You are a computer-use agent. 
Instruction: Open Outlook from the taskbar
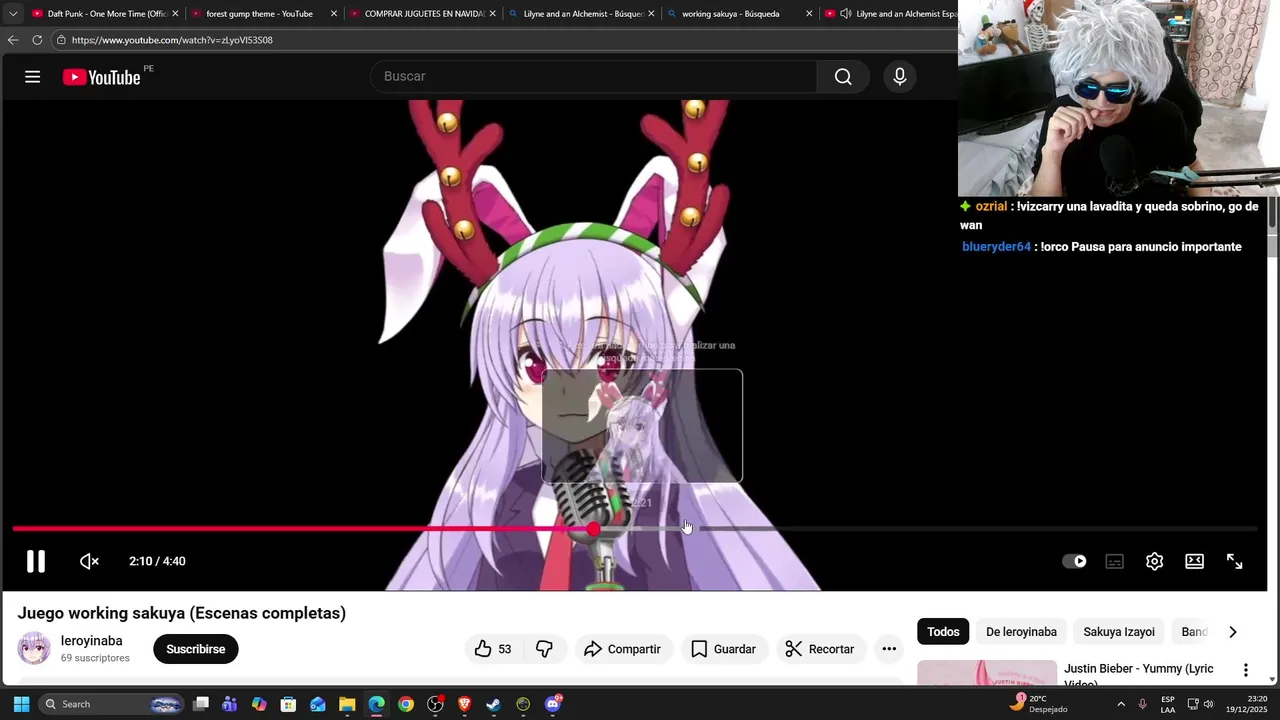[318, 704]
